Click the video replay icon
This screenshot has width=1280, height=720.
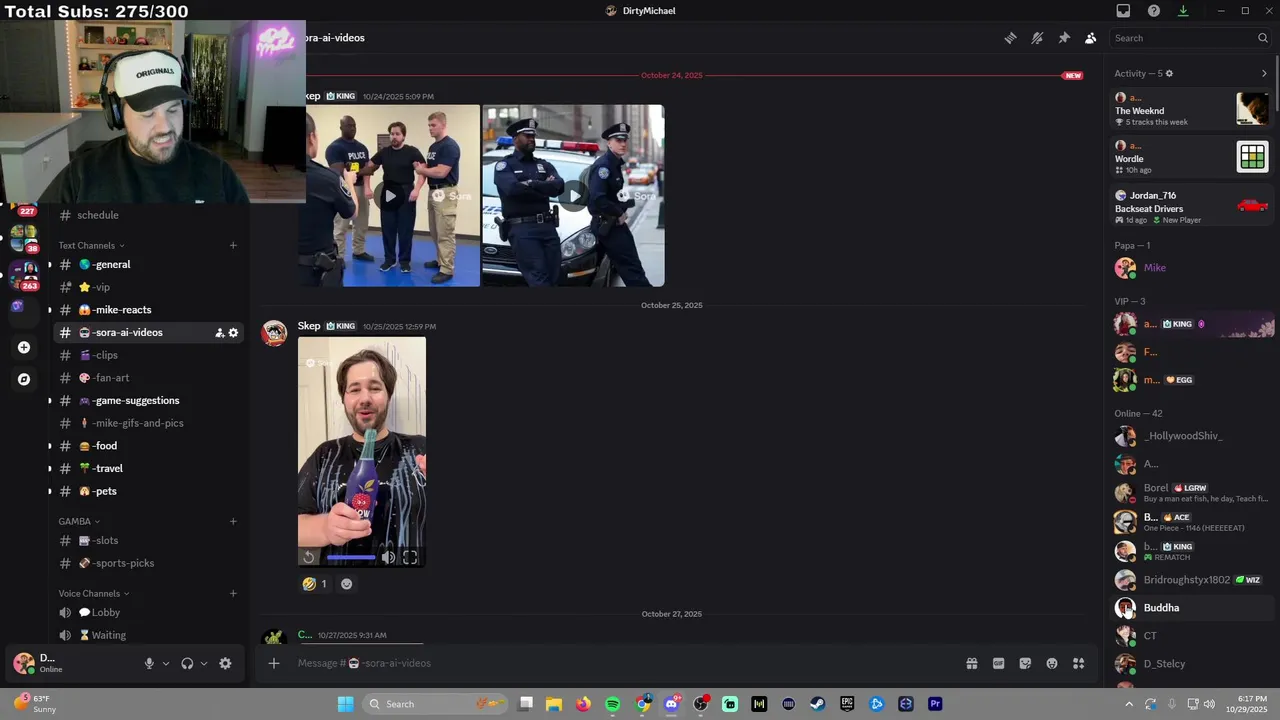(x=309, y=558)
